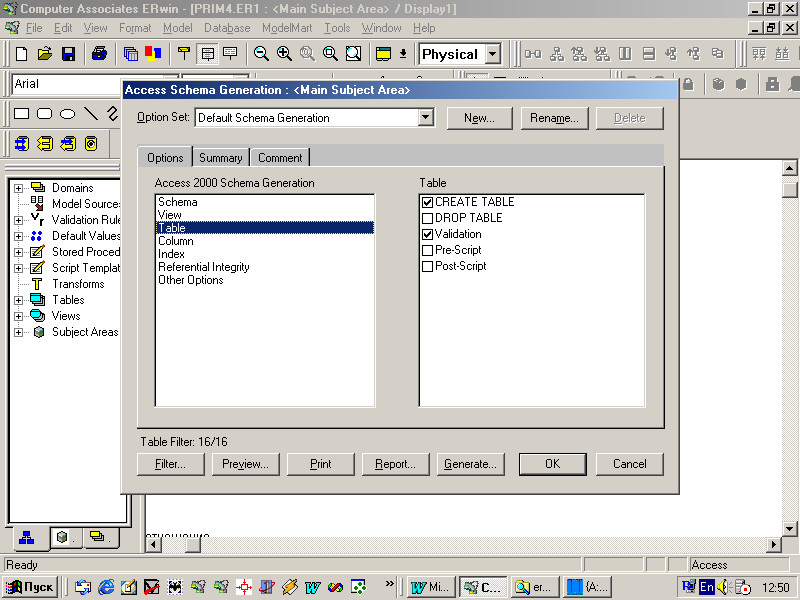Open the Option Set dropdown

pyautogui.click(x=425, y=117)
